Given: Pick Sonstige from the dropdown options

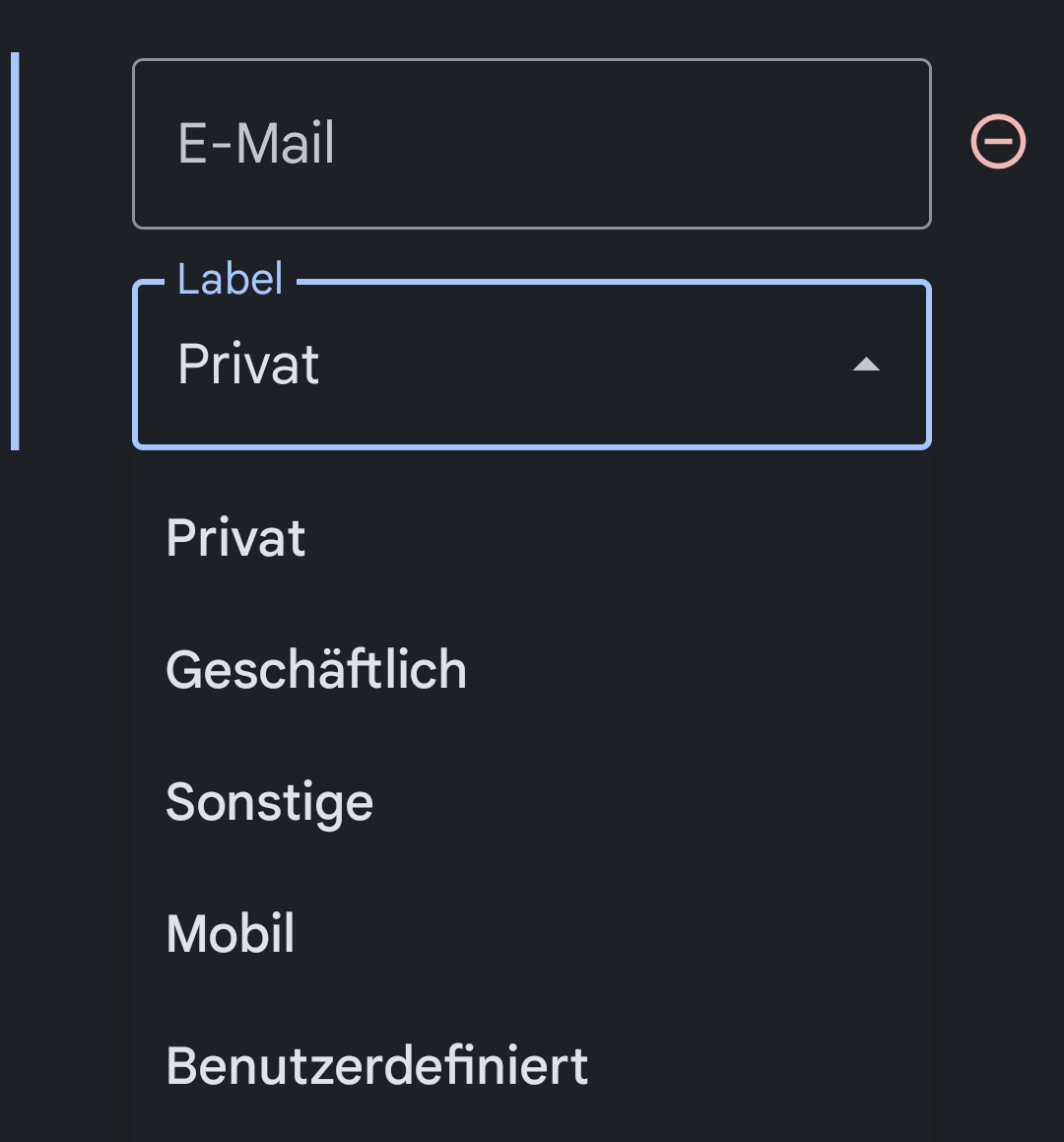Looking at the screenshot, I should point(270,802).
